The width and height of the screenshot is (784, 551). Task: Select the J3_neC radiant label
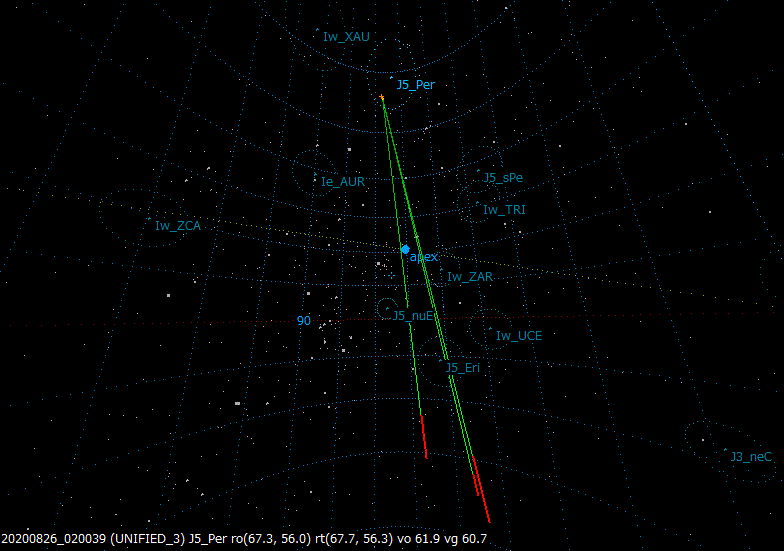751,457
